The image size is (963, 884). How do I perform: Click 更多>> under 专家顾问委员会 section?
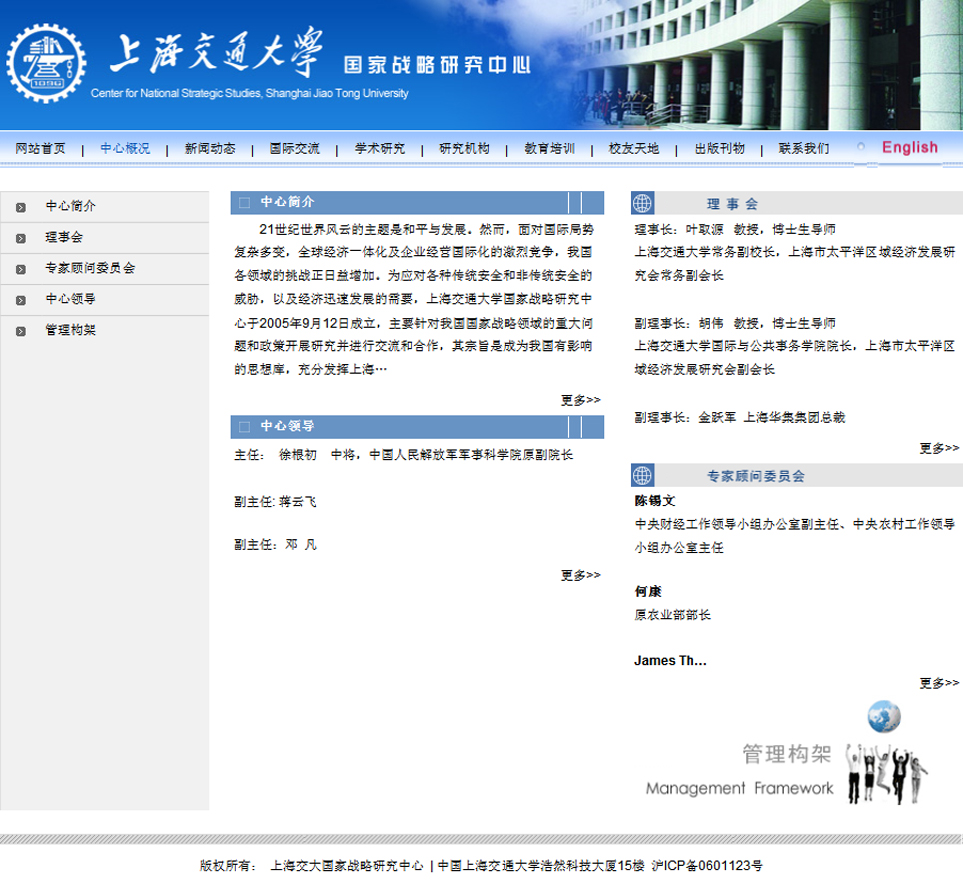coord(939,683)
